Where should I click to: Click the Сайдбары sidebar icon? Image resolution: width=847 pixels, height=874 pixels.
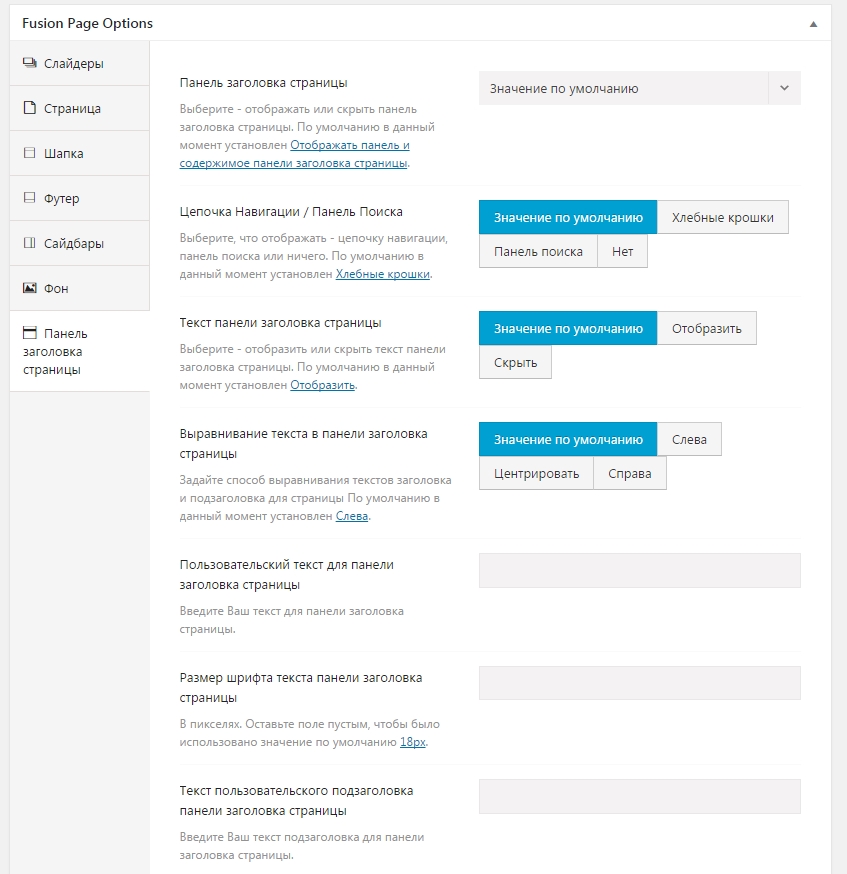tap(29, 244)
